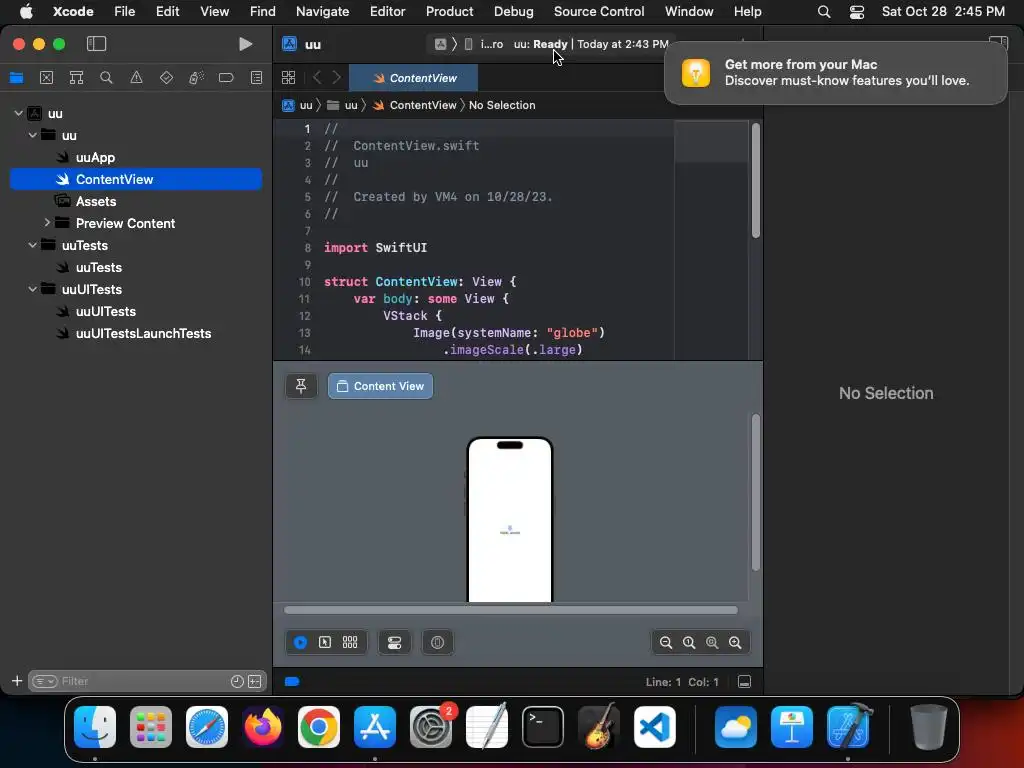
Task: Select the Assets catalog
Action: click(95, 201)
